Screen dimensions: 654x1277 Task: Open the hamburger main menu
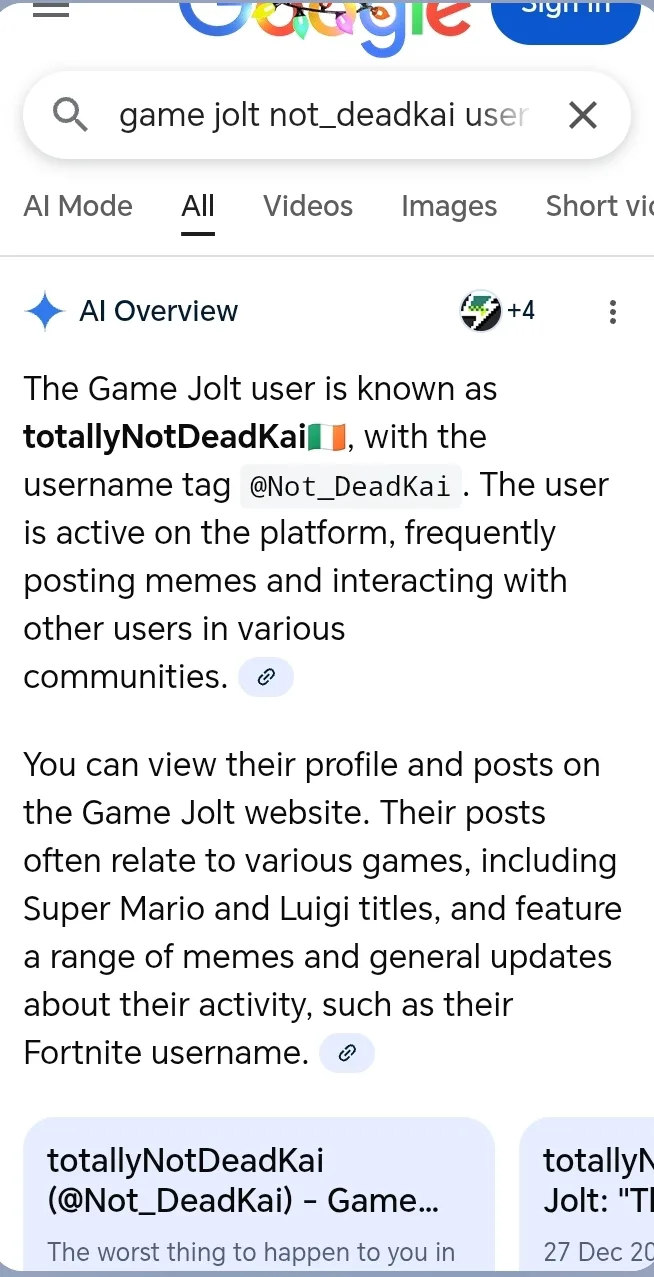[x=51, y=9]
